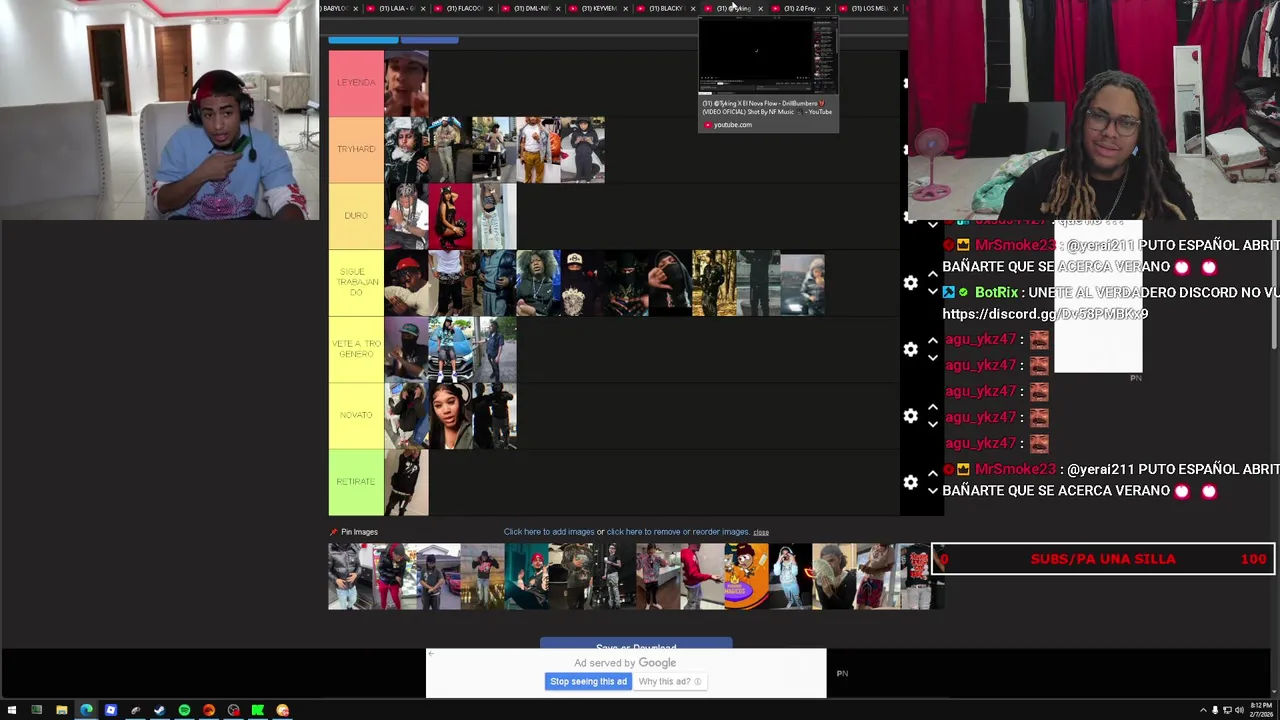Click the orange TRYHARD tier label
This screenshot has height=720, width=1280.
356,149
